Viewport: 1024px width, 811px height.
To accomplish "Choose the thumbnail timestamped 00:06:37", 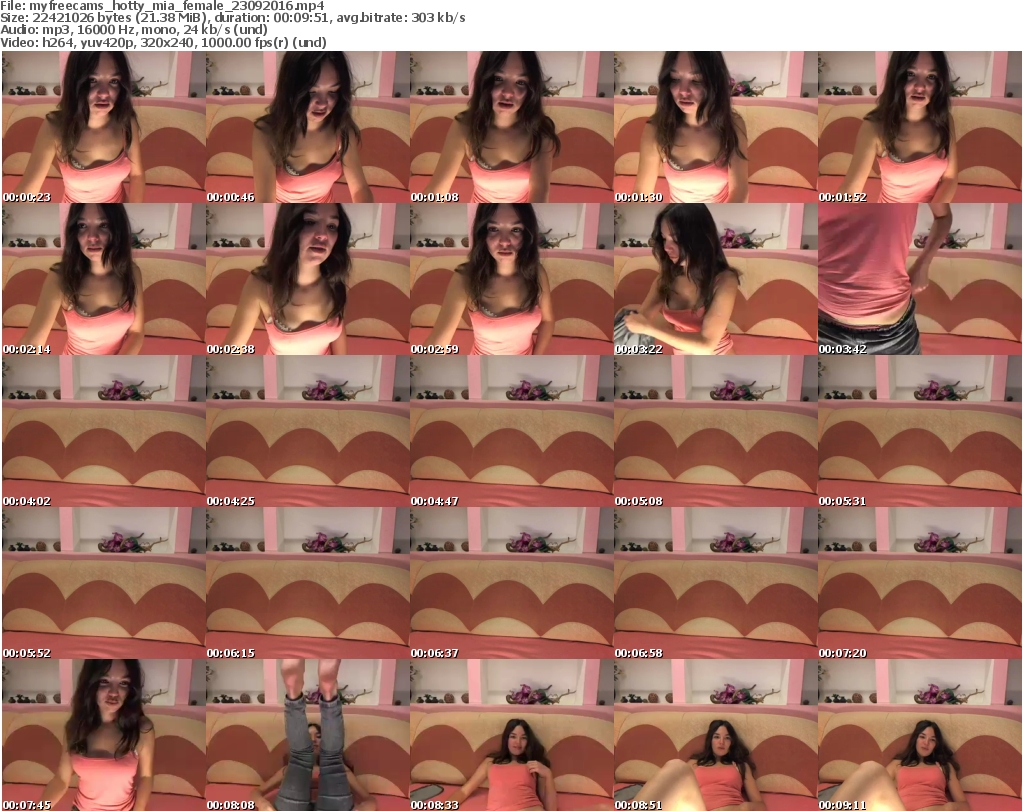I will (511, 583).
